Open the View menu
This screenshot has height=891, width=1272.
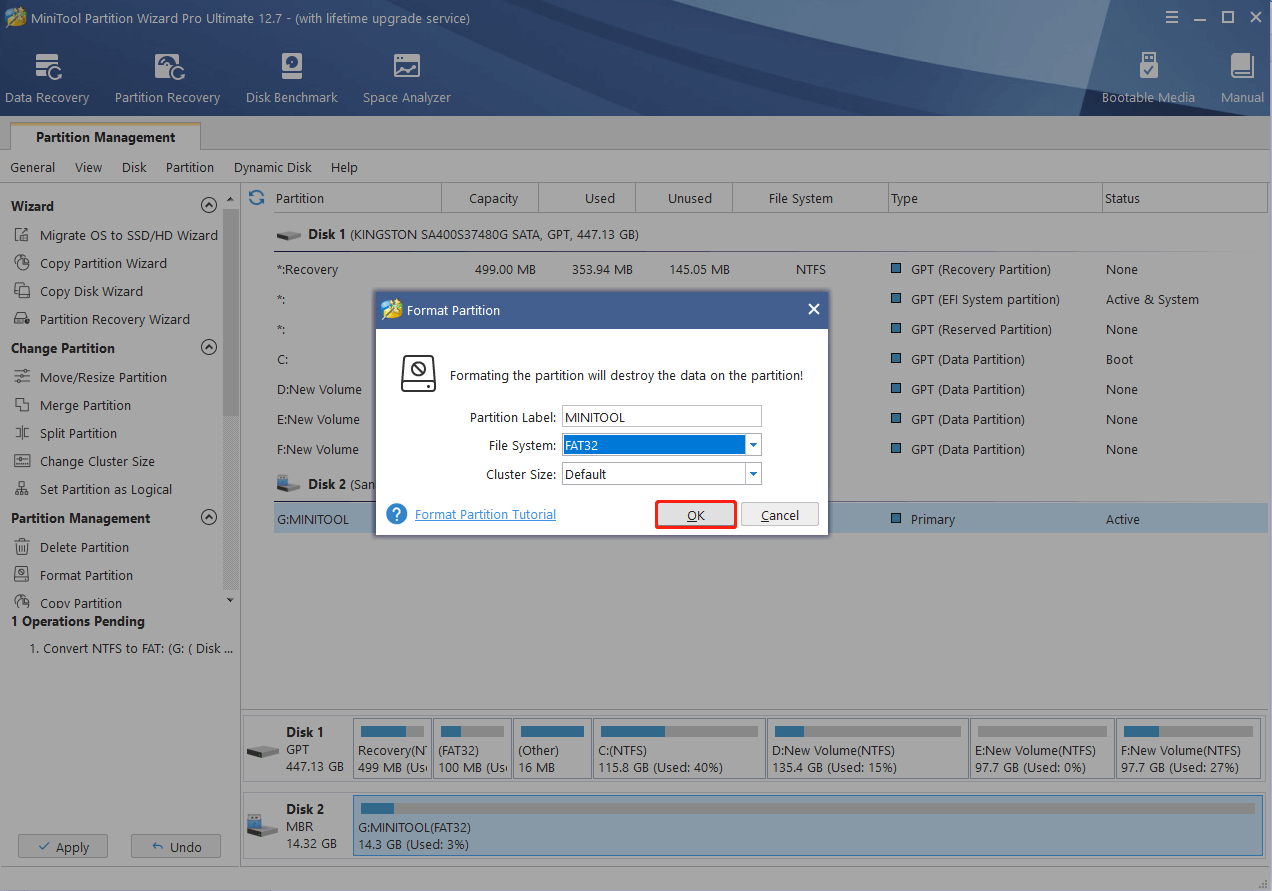[88, 167]
